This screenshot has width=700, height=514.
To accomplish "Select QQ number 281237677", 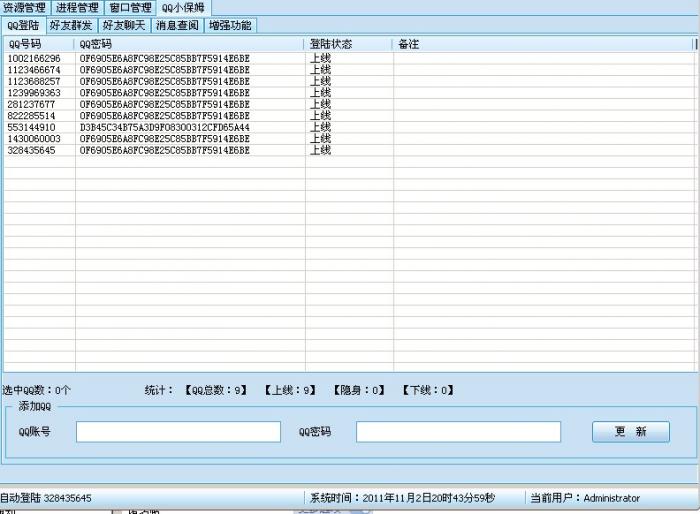I will point(31,104).
